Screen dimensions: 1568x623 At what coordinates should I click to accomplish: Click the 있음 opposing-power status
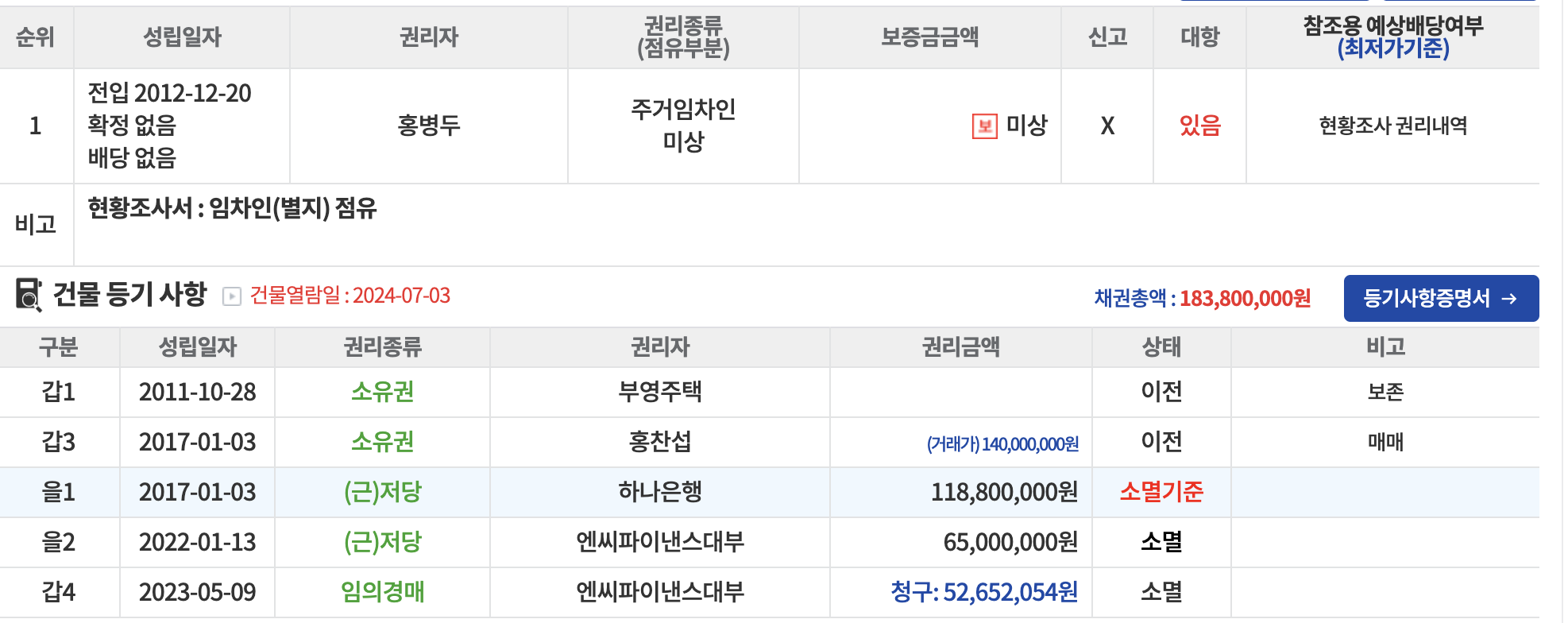pyautogui.click(x=1199, y=126)
